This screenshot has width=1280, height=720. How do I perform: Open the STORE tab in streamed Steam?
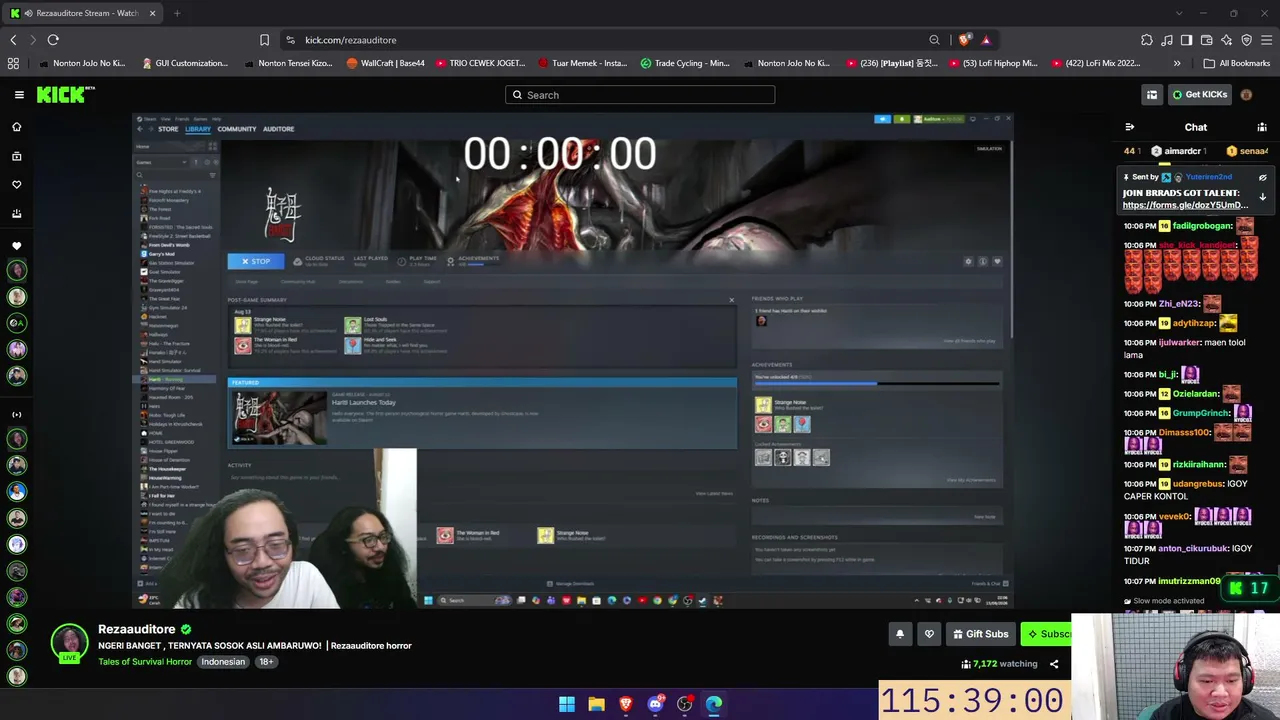coord(168,129)
